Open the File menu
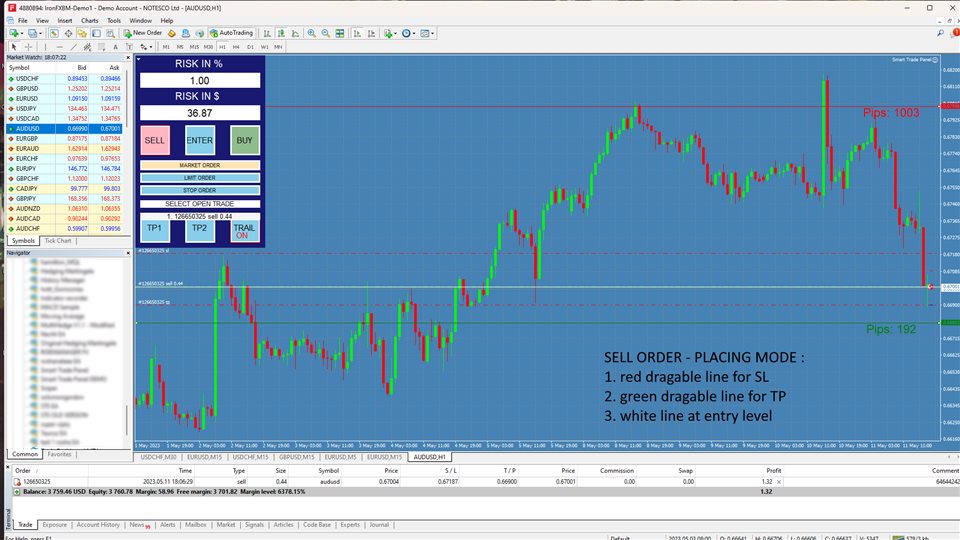This screenshot has height=540, width=960. coord(23,20)
